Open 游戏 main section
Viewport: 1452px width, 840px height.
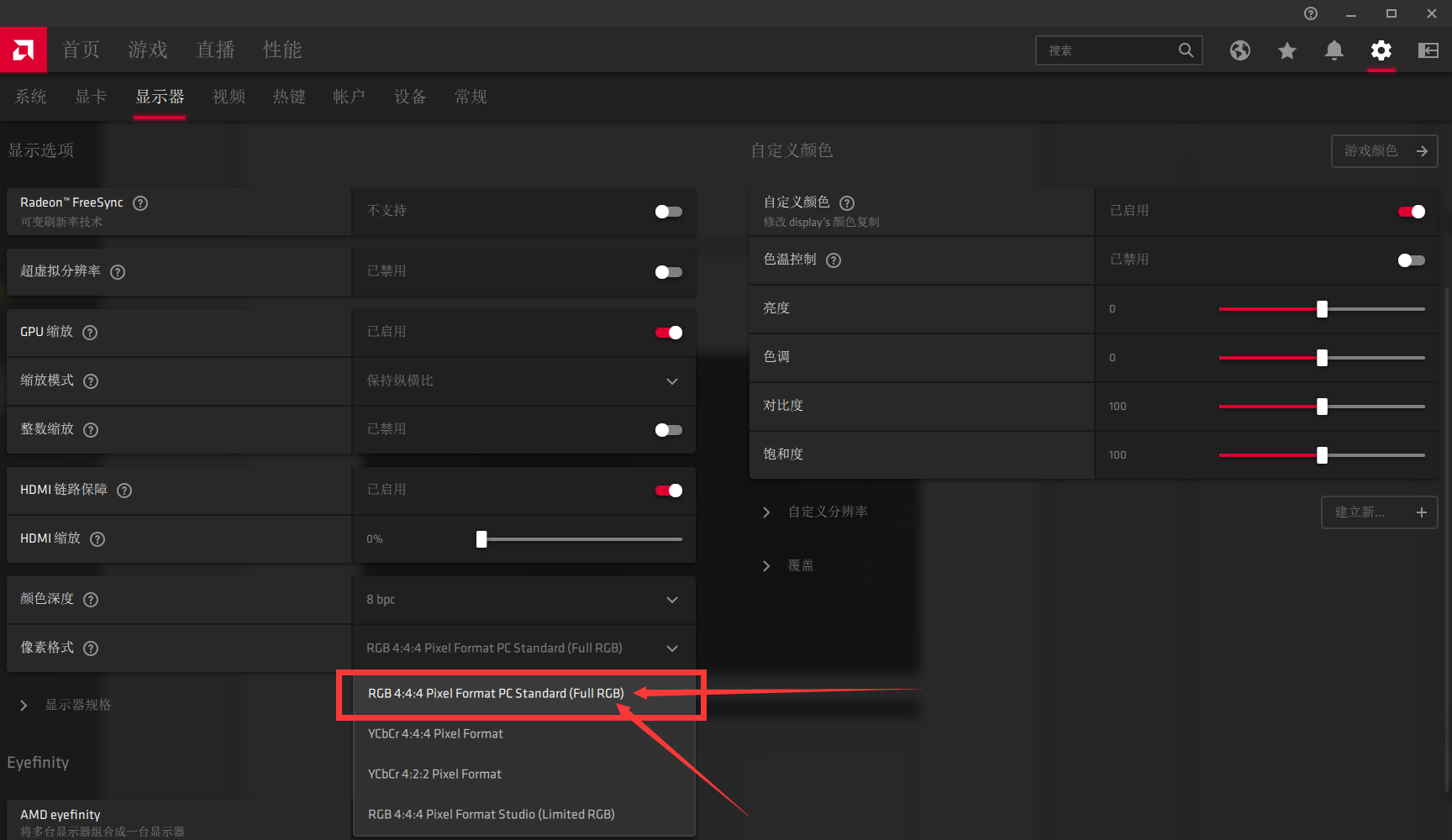click(x=148, y=50)
